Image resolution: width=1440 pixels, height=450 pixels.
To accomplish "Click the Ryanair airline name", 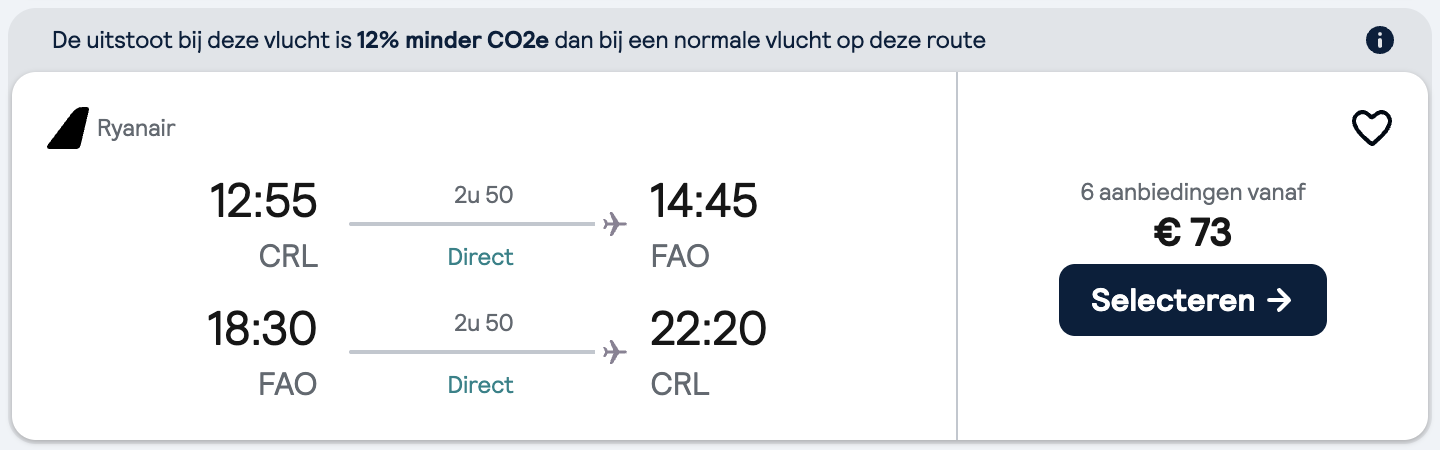I will coord(136,128).
